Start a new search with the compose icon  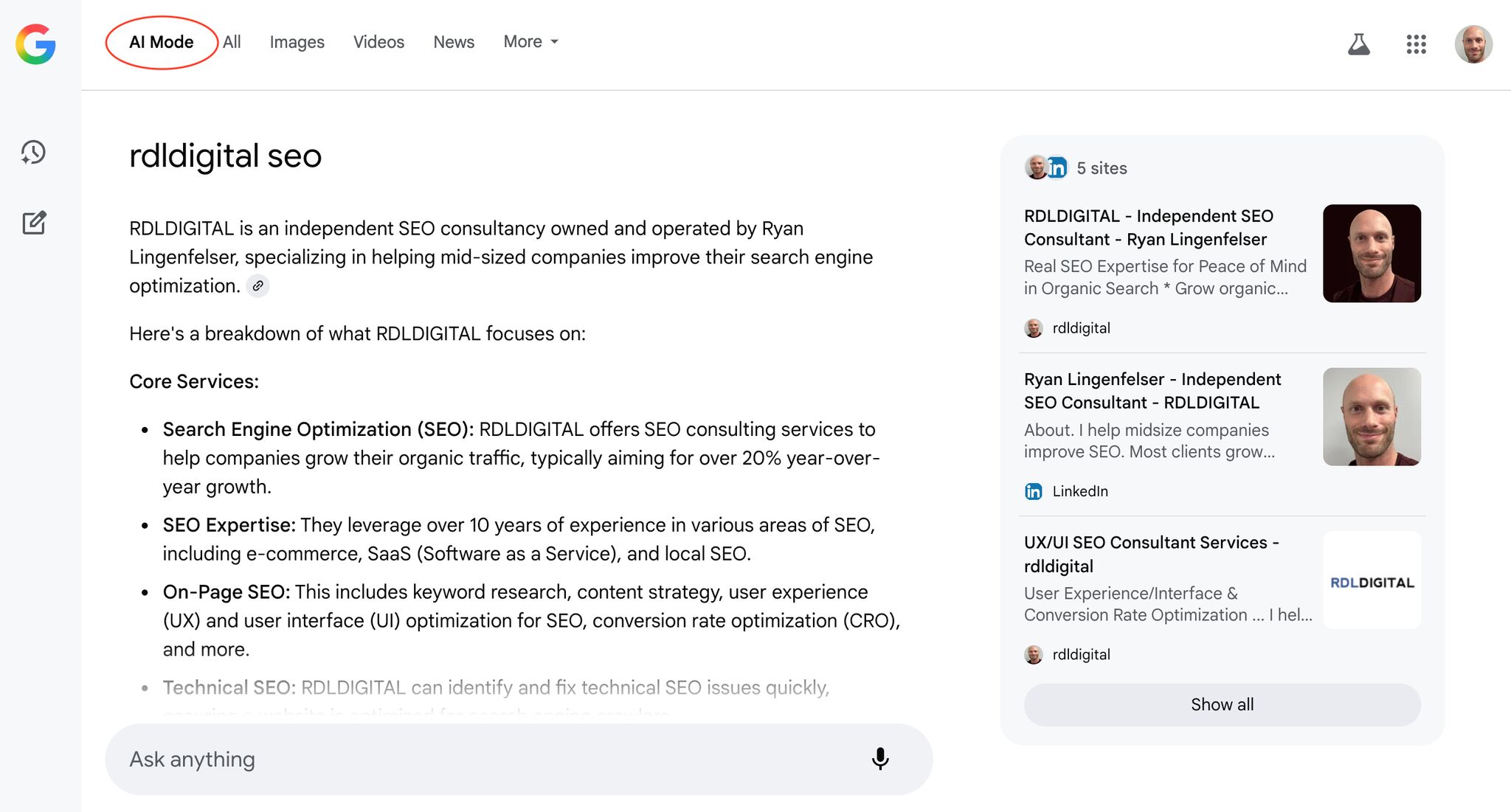click(34, 223)
